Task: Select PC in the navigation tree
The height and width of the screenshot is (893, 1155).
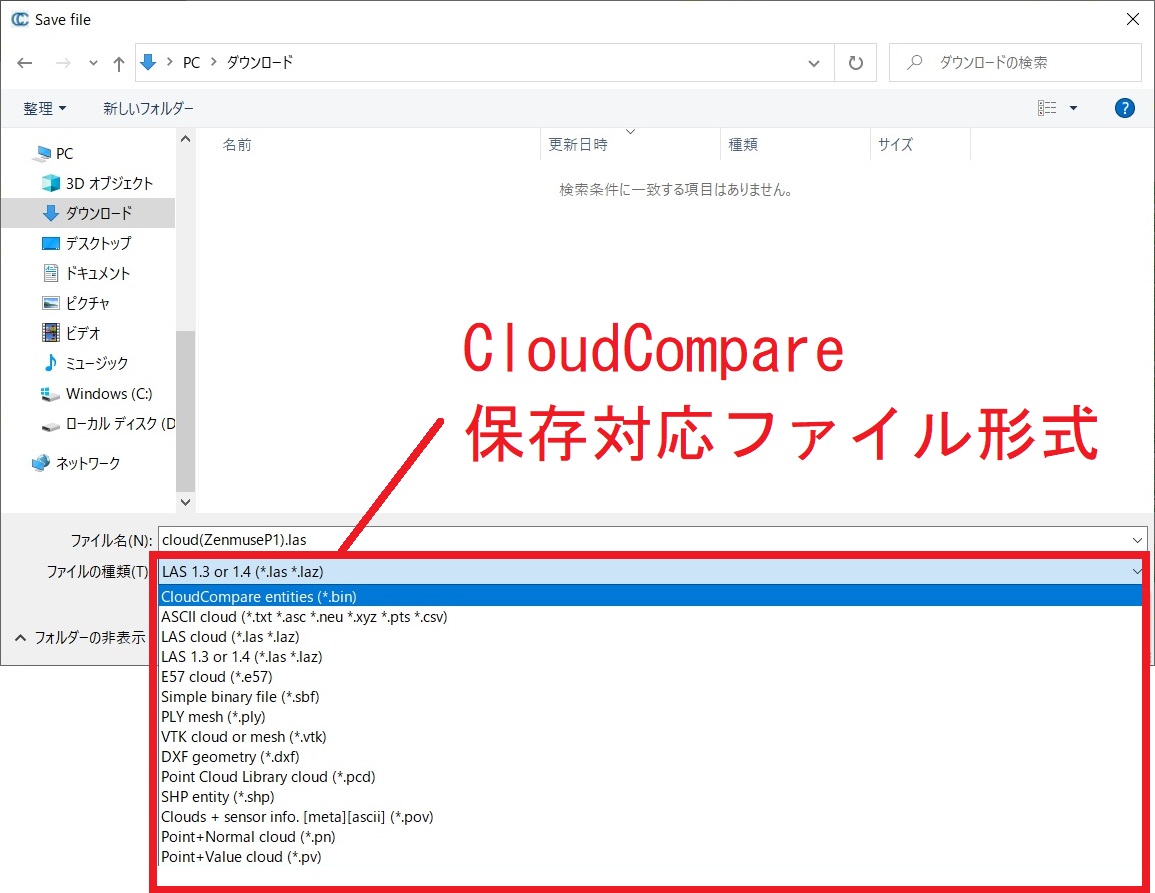Action: click(x=53, y=153)
